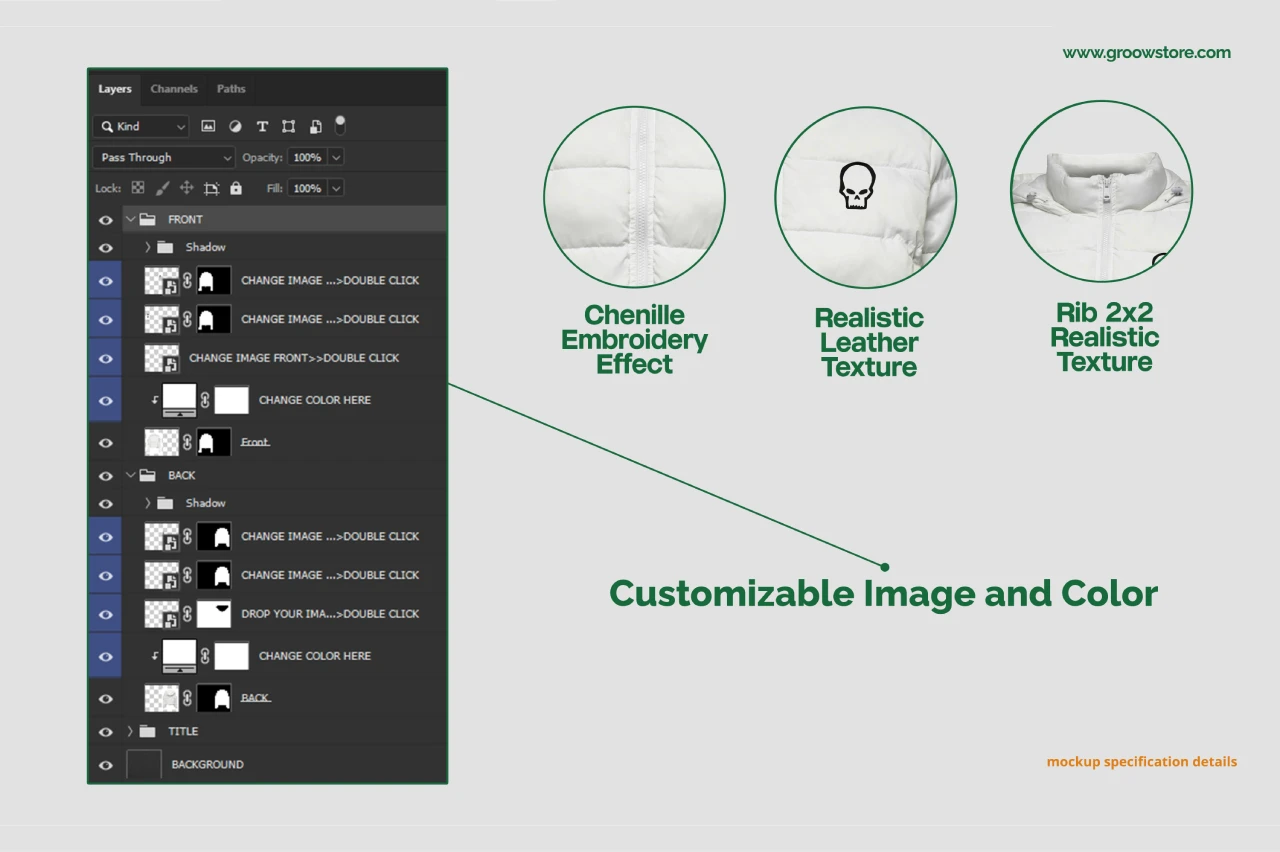
Task: Click the pixel layer filter icon
Action: [x=208, y=127]
